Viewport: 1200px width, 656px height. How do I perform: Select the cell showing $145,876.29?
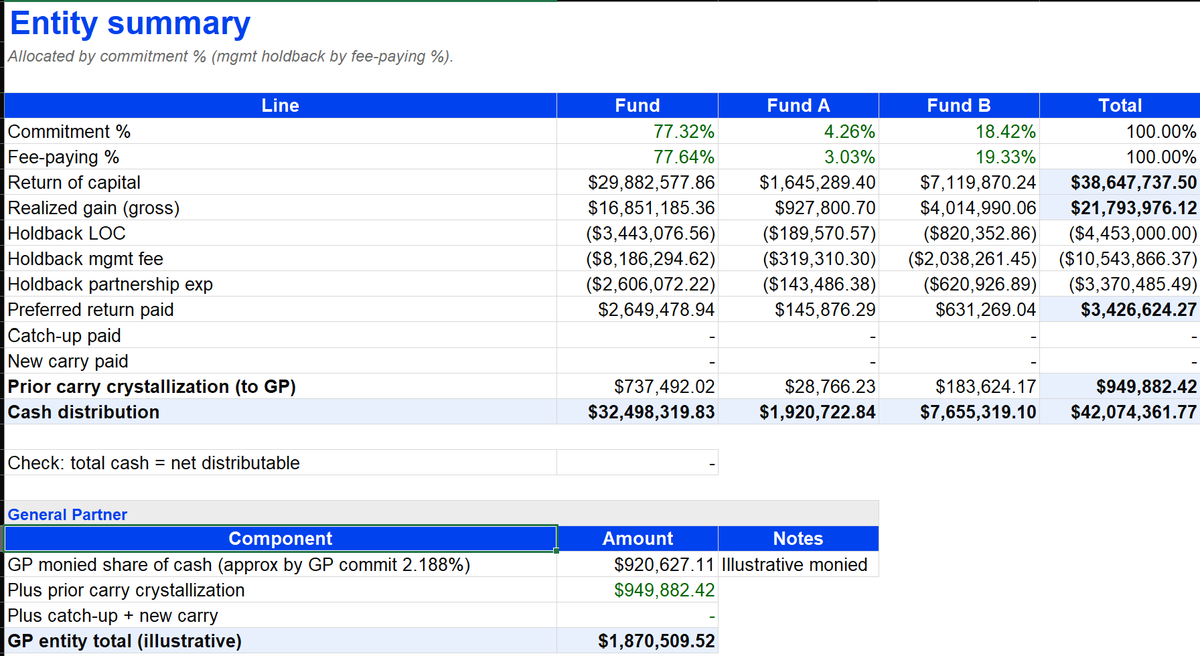(x=798, y=310)
